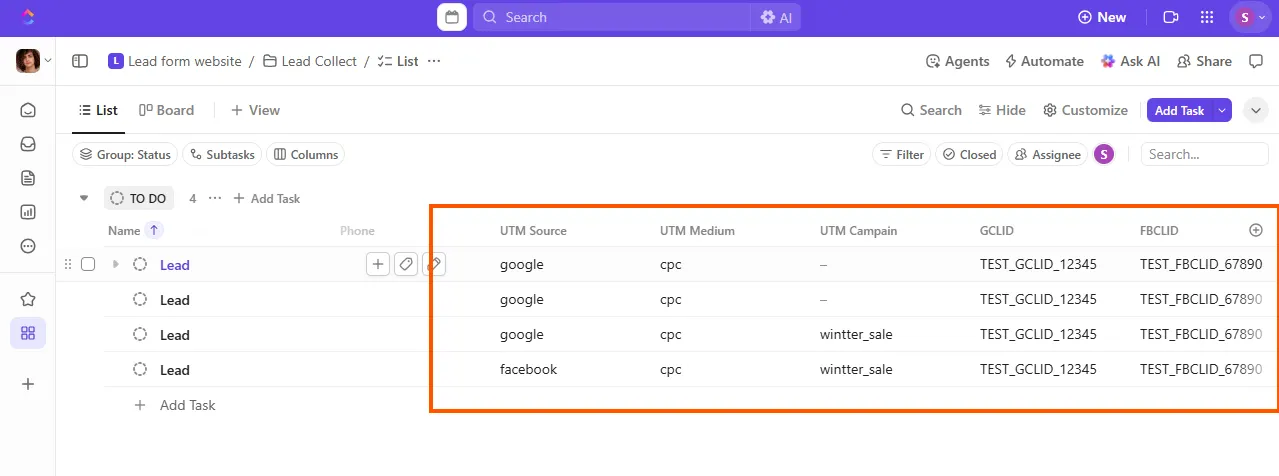Image resolution: width=1279 pixels, height=476 pixels.
Task: Open TO DO group options ellipsis
Action: coord(215,198)
